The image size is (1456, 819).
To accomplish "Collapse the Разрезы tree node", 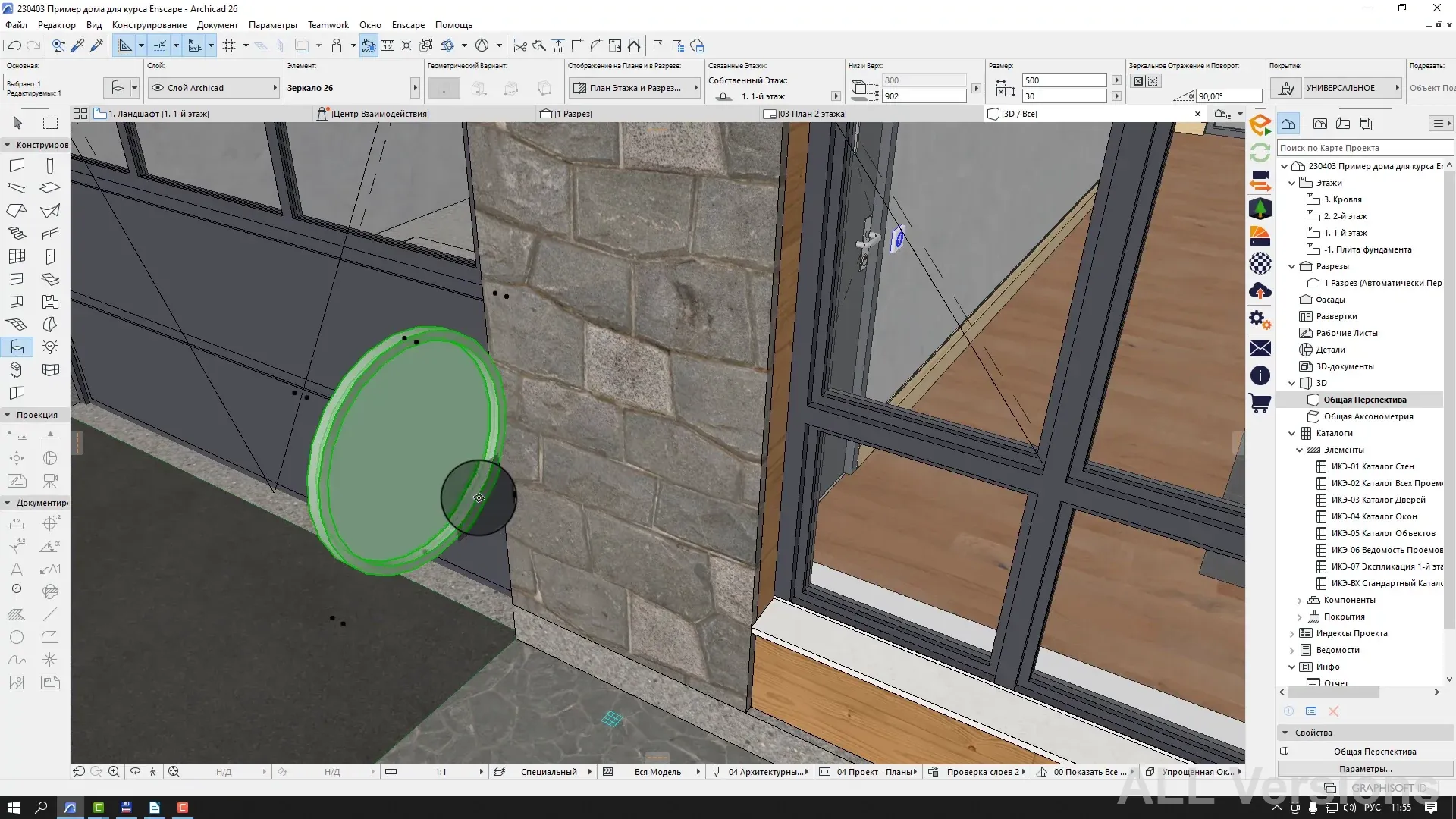I will [x=1292, y=266].
